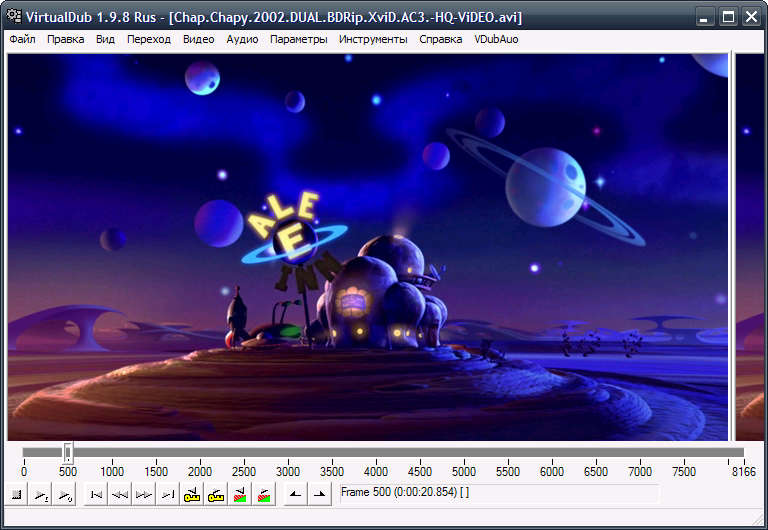This screenshot has width=768, height=530.
Task: Jump to the end of the video
Action: [x=168, y=494]
